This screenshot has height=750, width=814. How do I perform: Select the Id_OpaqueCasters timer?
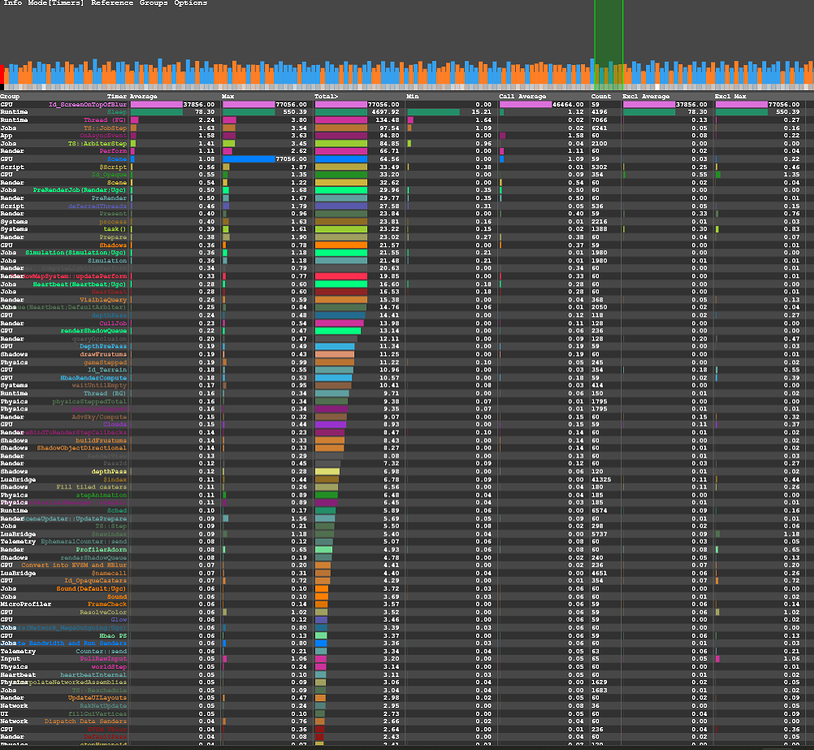(x=96, y=580)
